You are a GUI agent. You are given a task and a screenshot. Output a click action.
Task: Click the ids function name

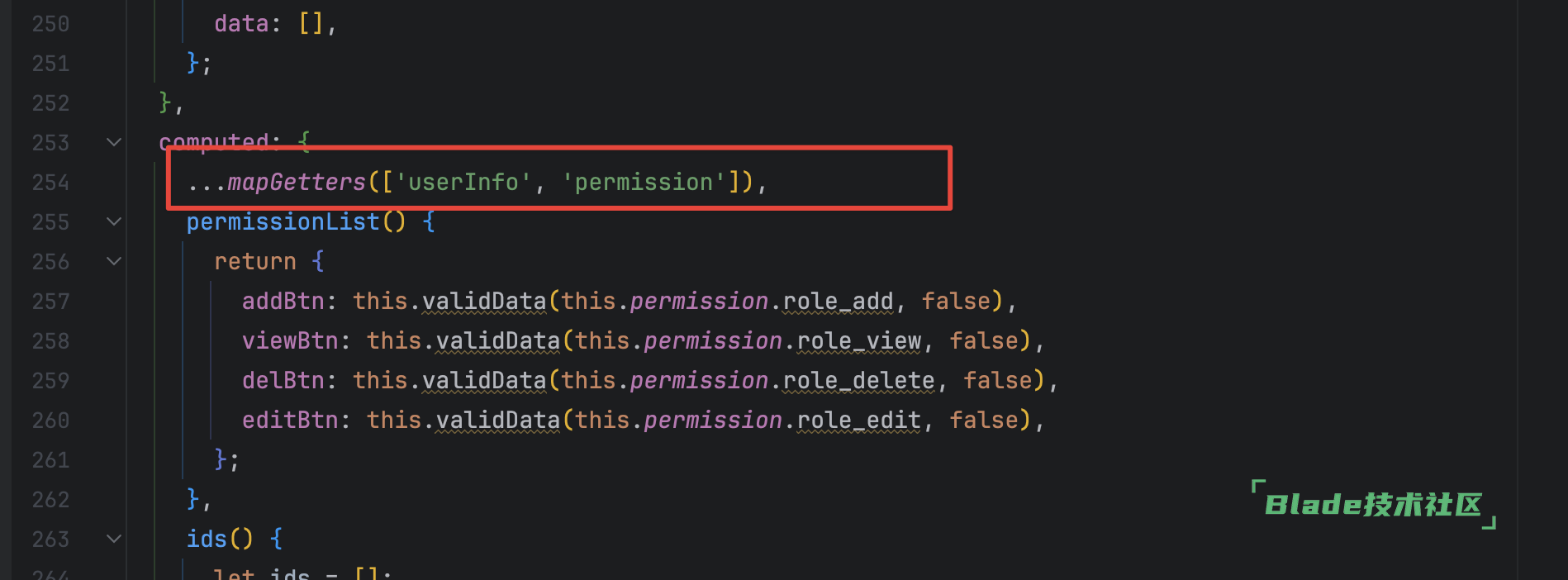point(207,539)
